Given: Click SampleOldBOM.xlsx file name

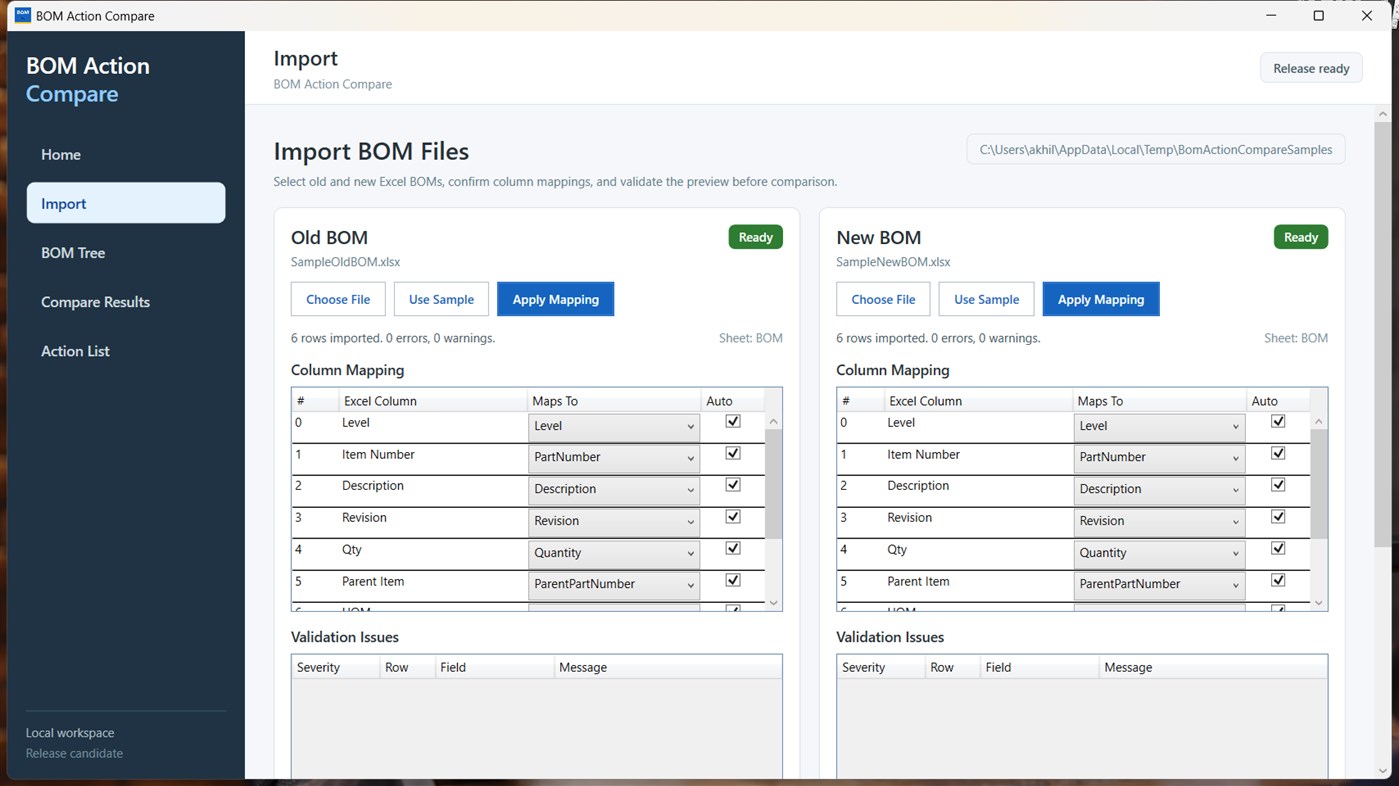Looking at the screenshot, I should pos(345,262).
